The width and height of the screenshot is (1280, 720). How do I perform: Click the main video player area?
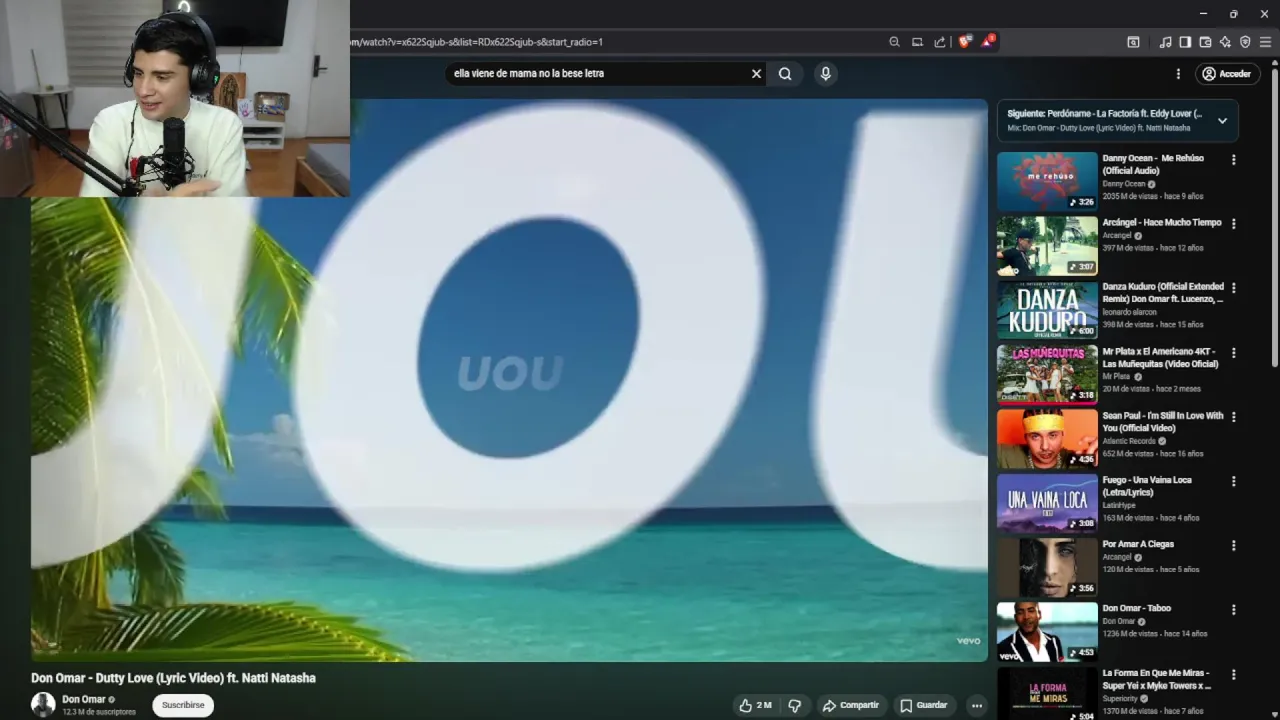click(x=509, y=380)
